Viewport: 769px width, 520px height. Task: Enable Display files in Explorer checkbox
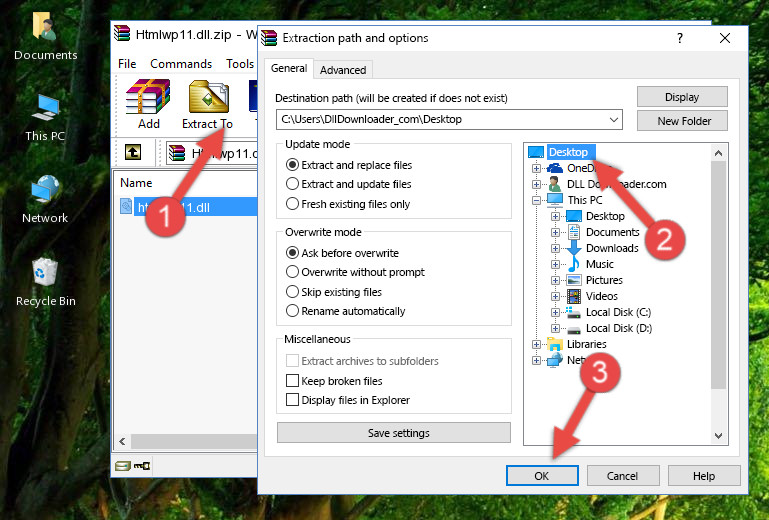(292, 400)
